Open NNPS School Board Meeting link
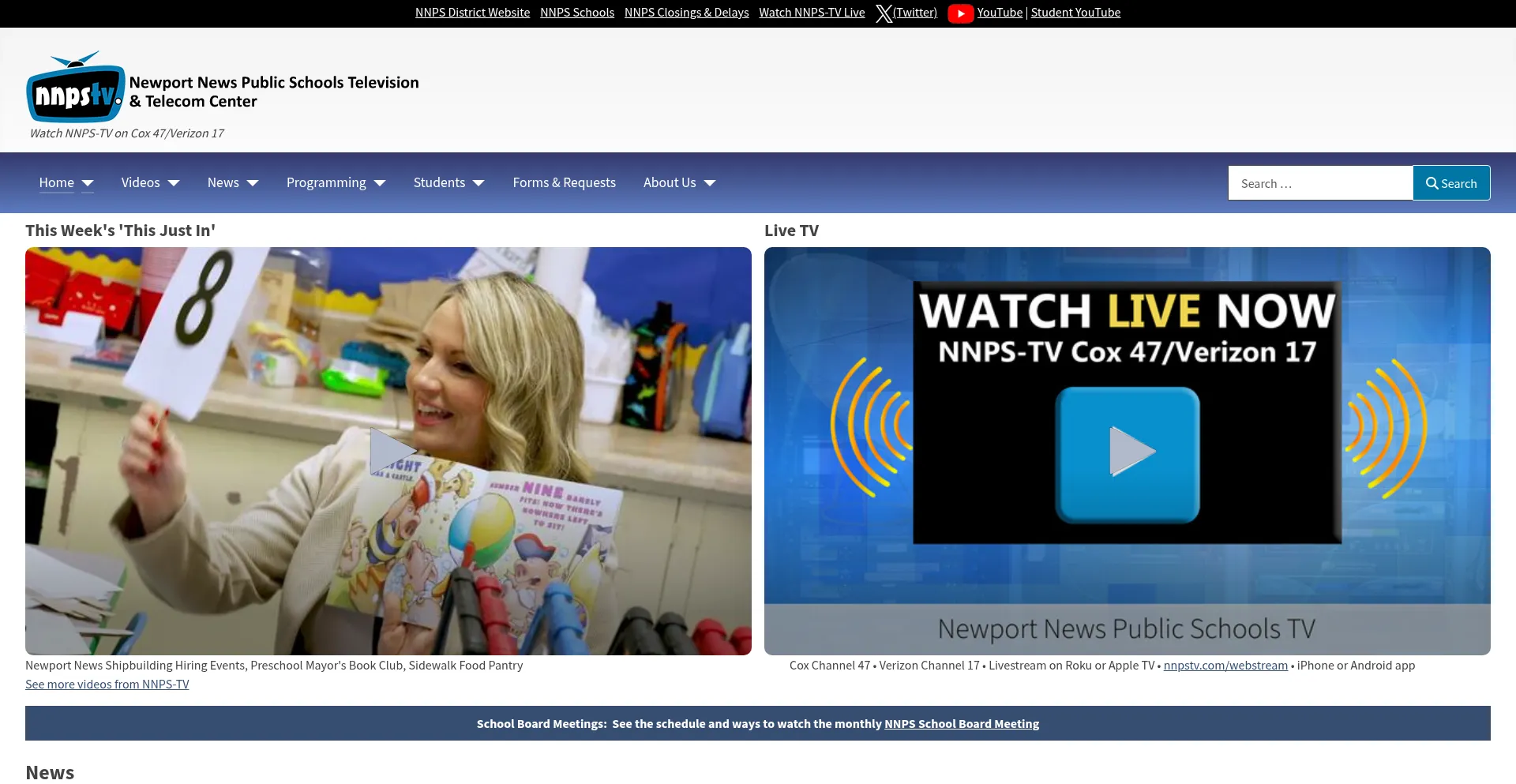Screen dimensions: 1516x784 962,724
